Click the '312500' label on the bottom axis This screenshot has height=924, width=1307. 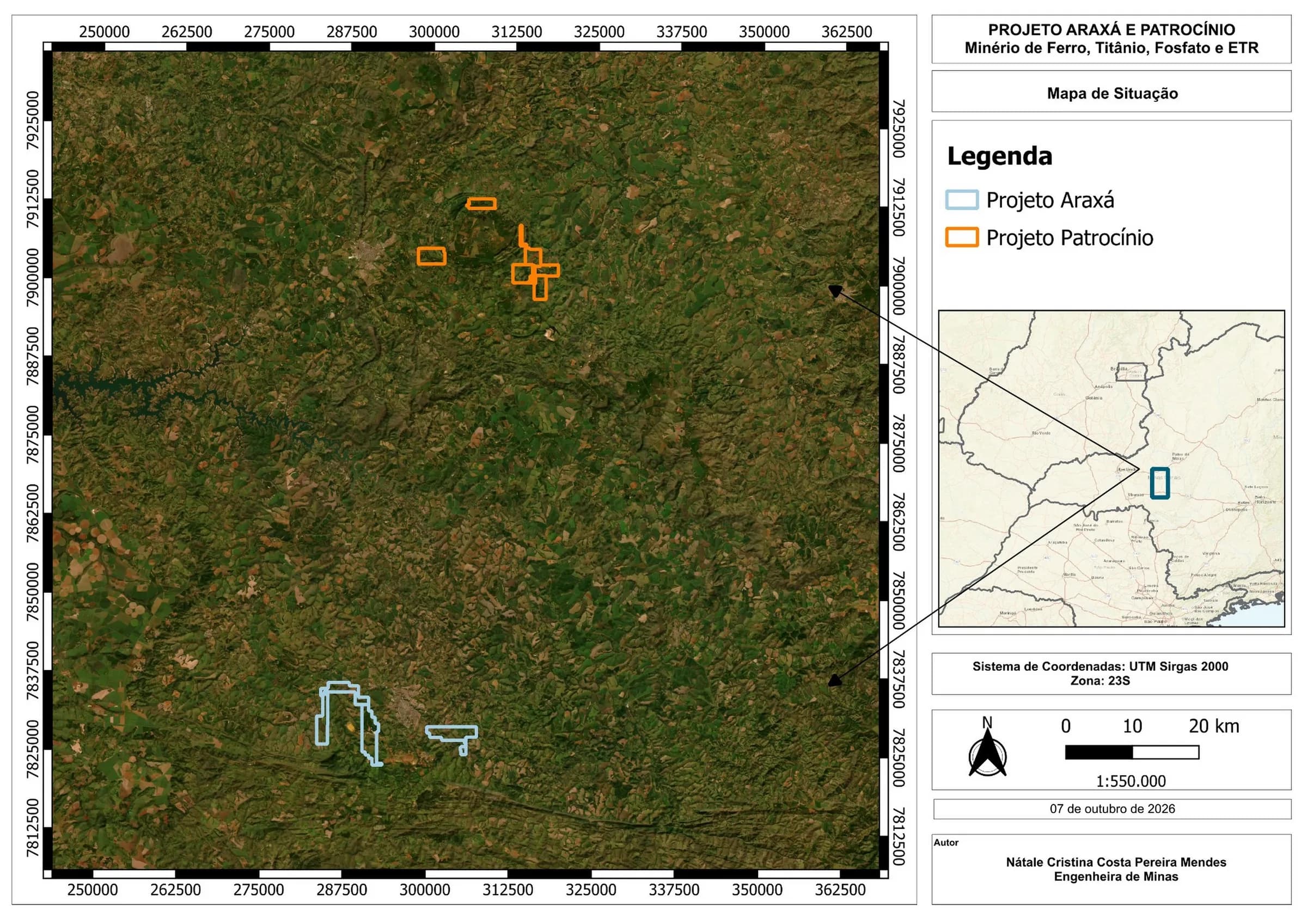point(508,890)
